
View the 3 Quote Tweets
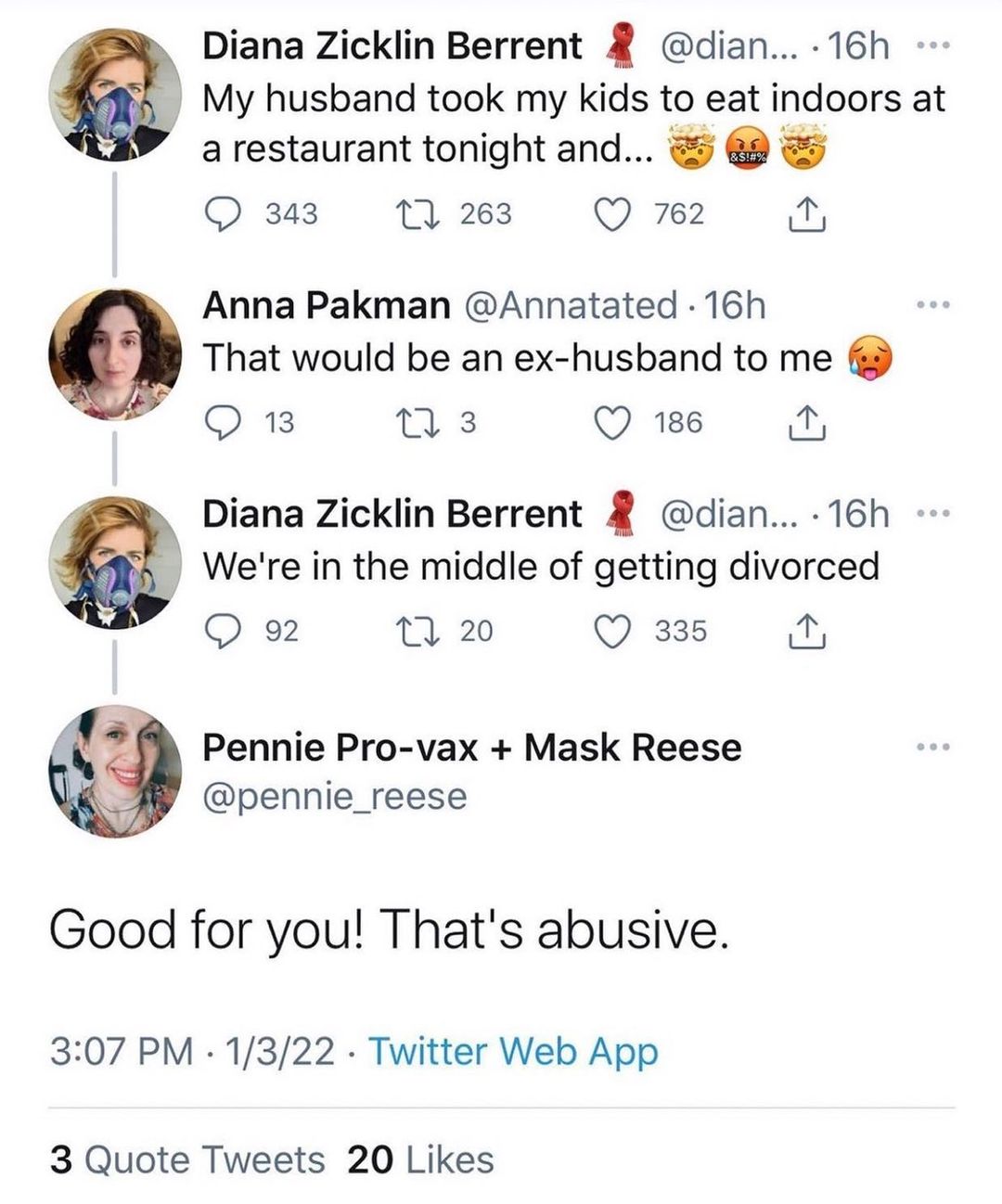click(x=187, y=1159)
